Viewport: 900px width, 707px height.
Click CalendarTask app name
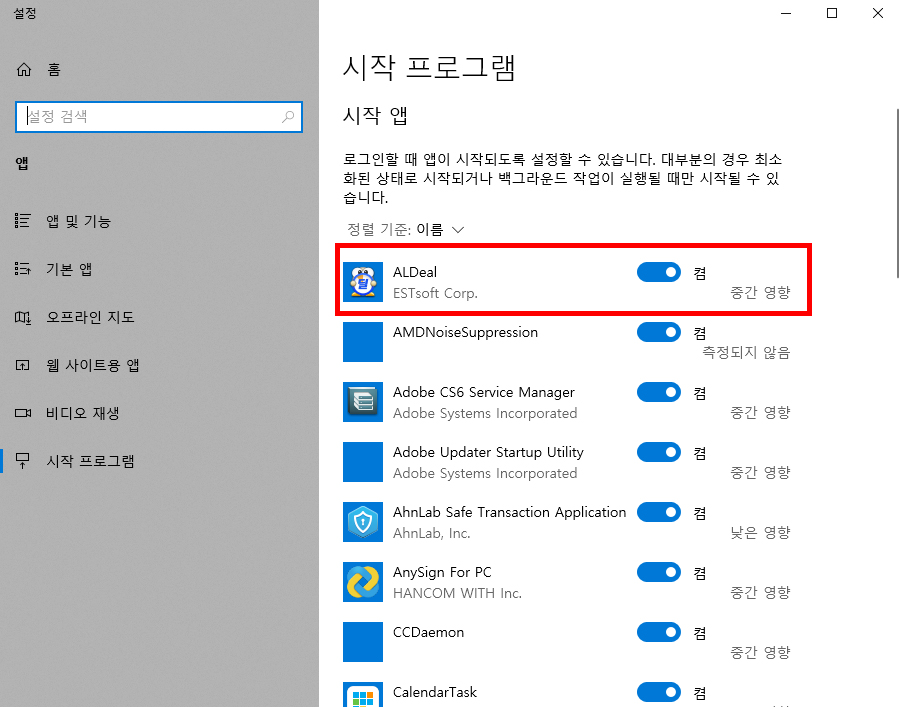435,692
